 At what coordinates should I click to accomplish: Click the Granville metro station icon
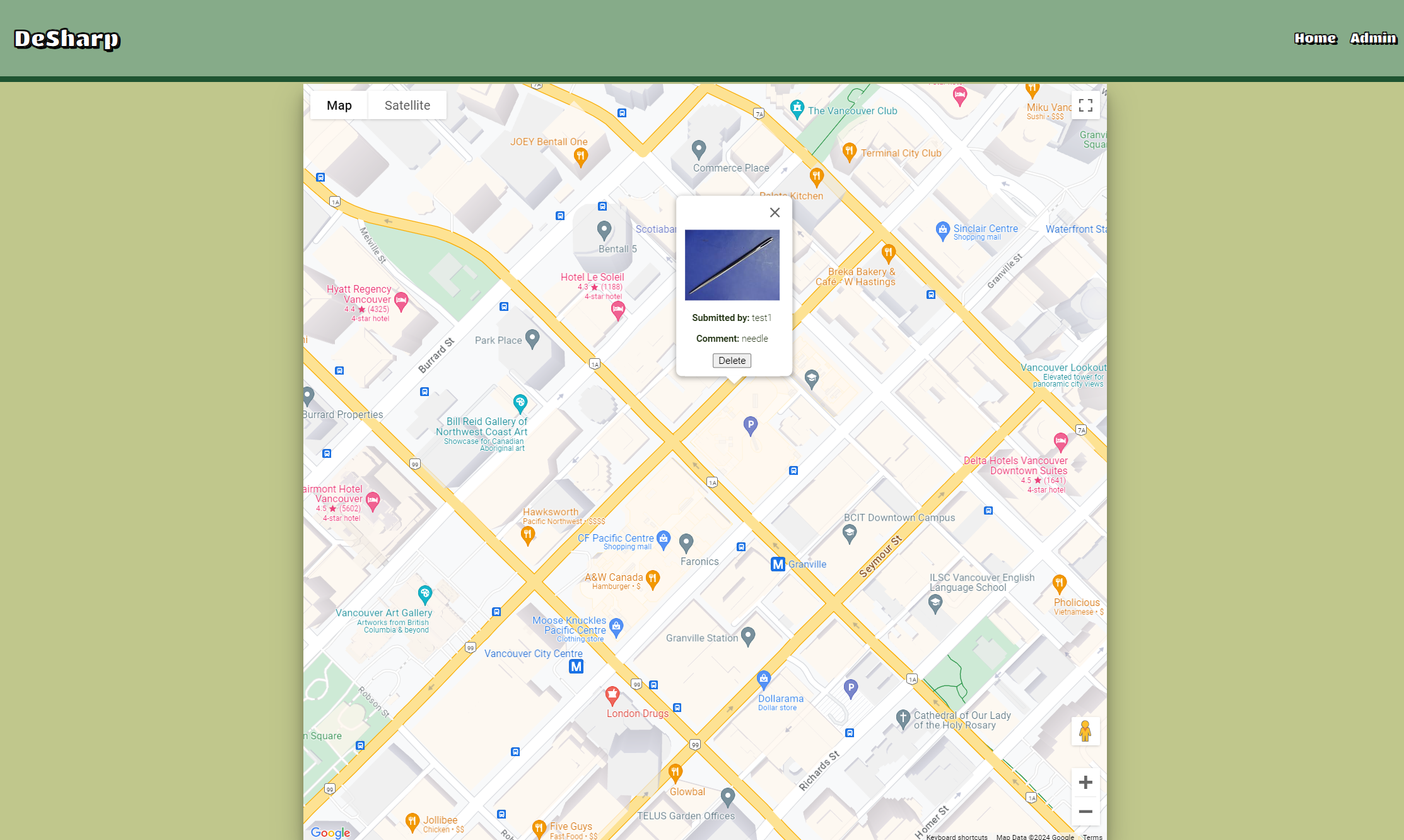tap(778, 564)
